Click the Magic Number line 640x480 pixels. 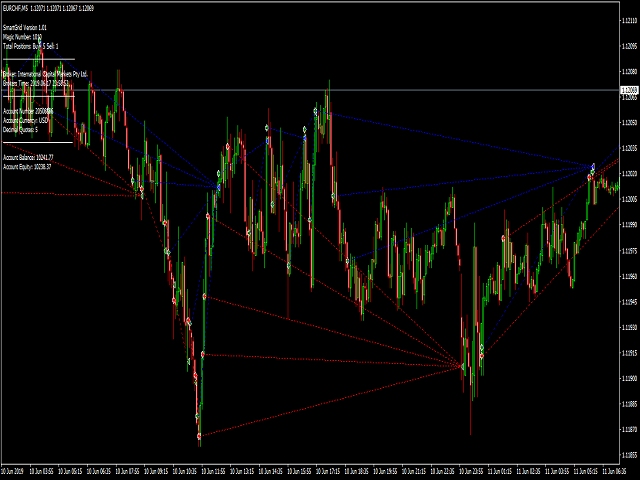(22, 37)
